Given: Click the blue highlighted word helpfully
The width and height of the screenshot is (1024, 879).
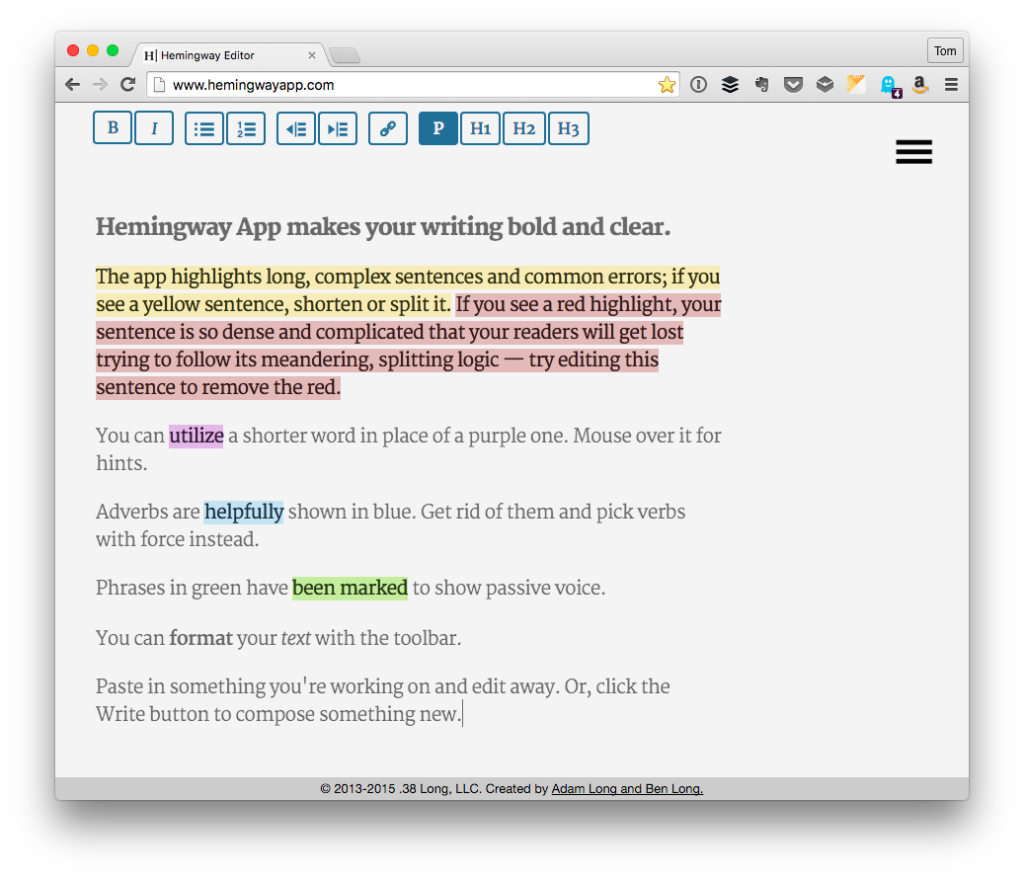Looking at the screenshot, I should [244, 511].
